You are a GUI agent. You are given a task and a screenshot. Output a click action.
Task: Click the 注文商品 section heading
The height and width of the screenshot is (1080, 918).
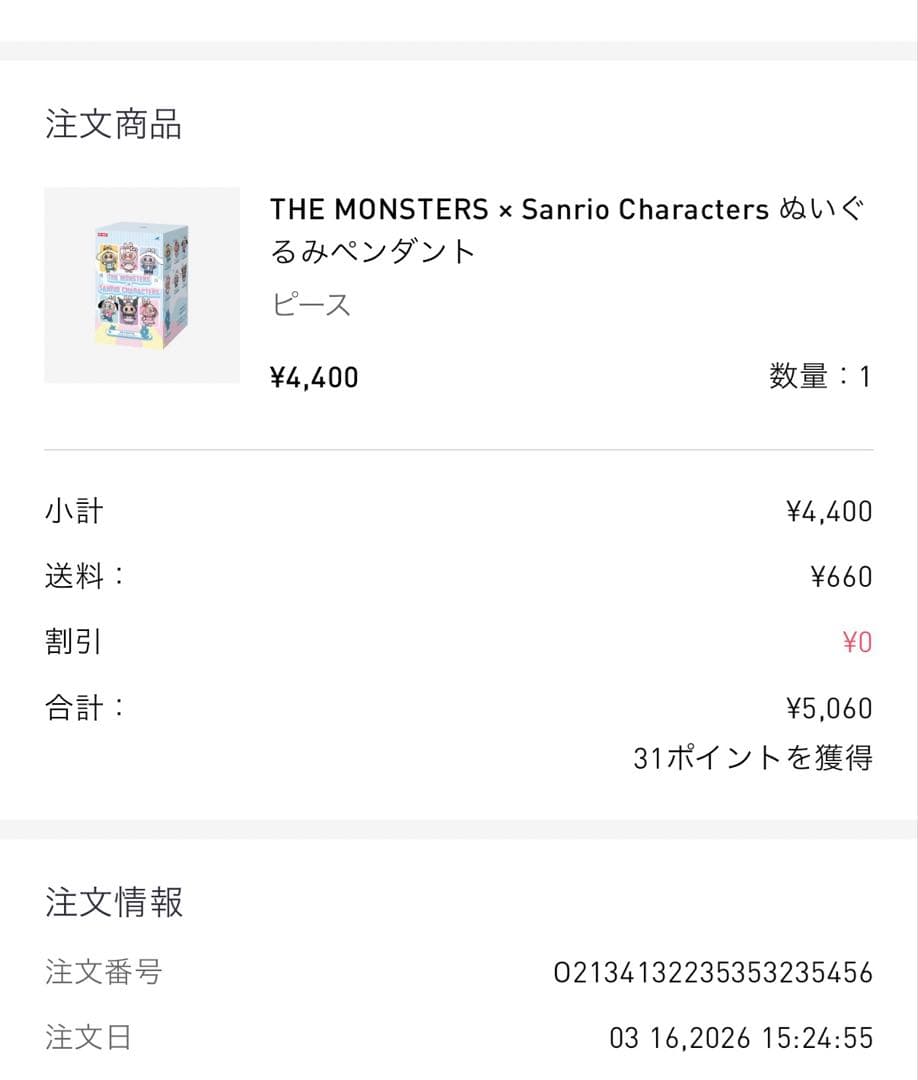(x=113, y=125)
